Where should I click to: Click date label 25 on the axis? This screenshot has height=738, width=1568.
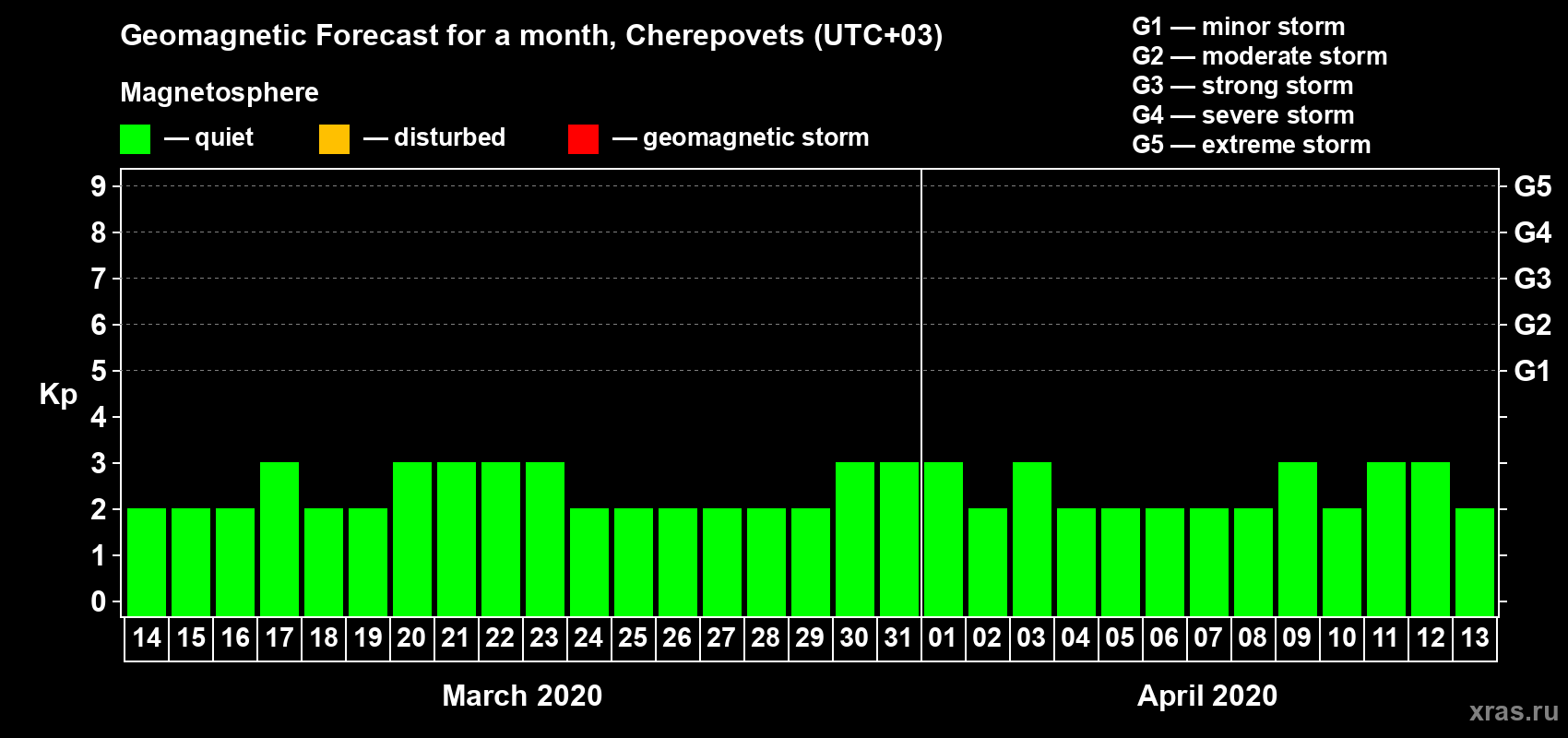click(633, 637)
